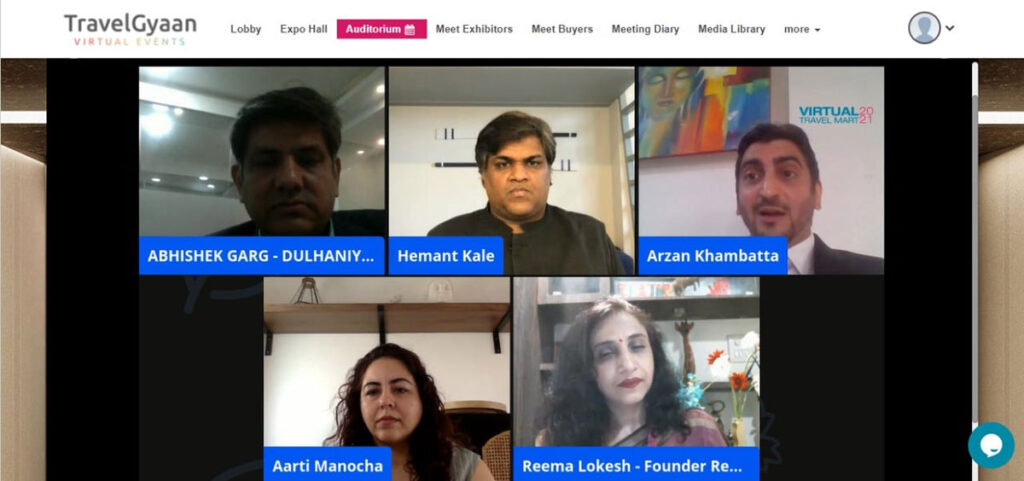1024x481 pixels.
Task: Select Reema Lokesh's video feed
Action: tap(636, 379)
